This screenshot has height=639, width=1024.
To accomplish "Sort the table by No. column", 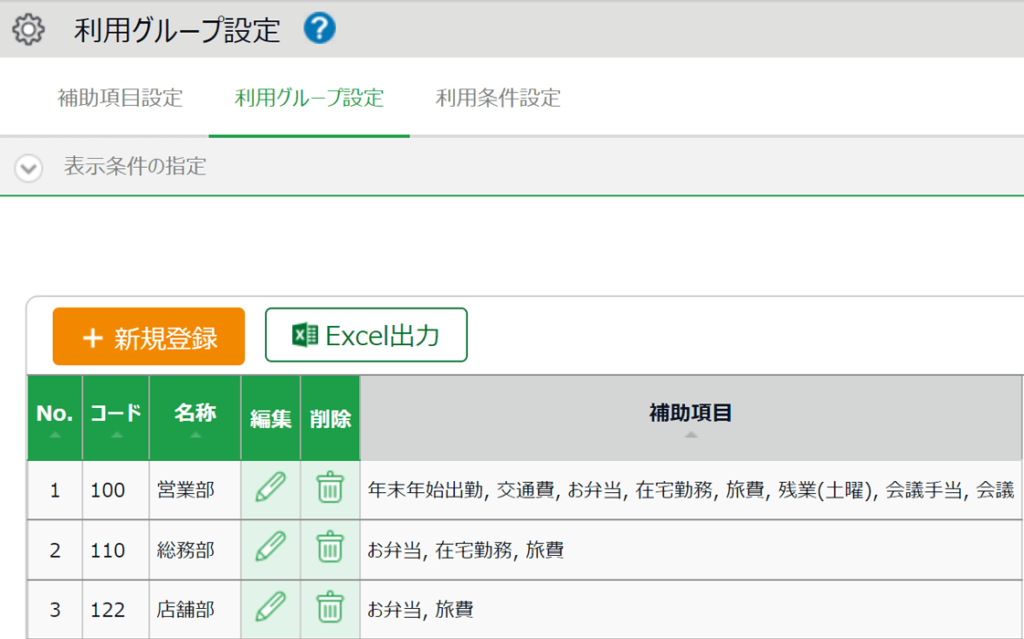I will click(x=54, y=418).
